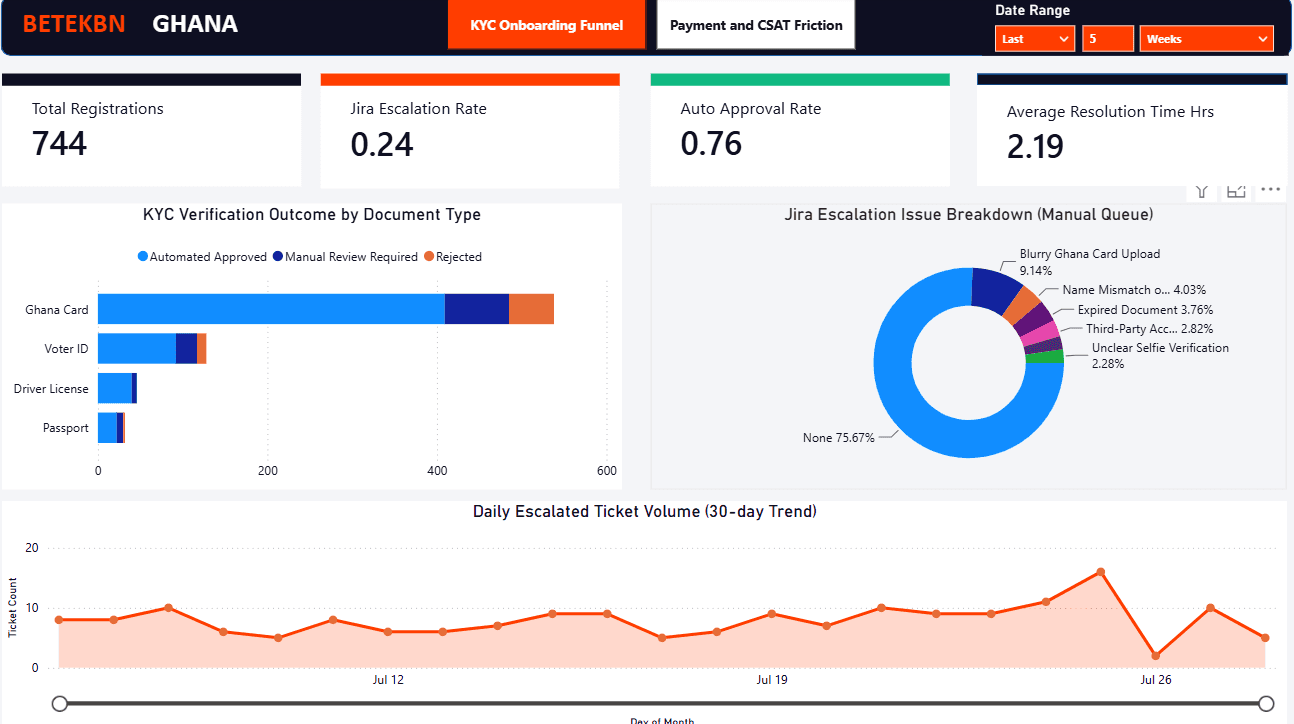Select Manual Review Required legend marker
The width and height of the screenshot is (1294, 724).
pos(278,257)
